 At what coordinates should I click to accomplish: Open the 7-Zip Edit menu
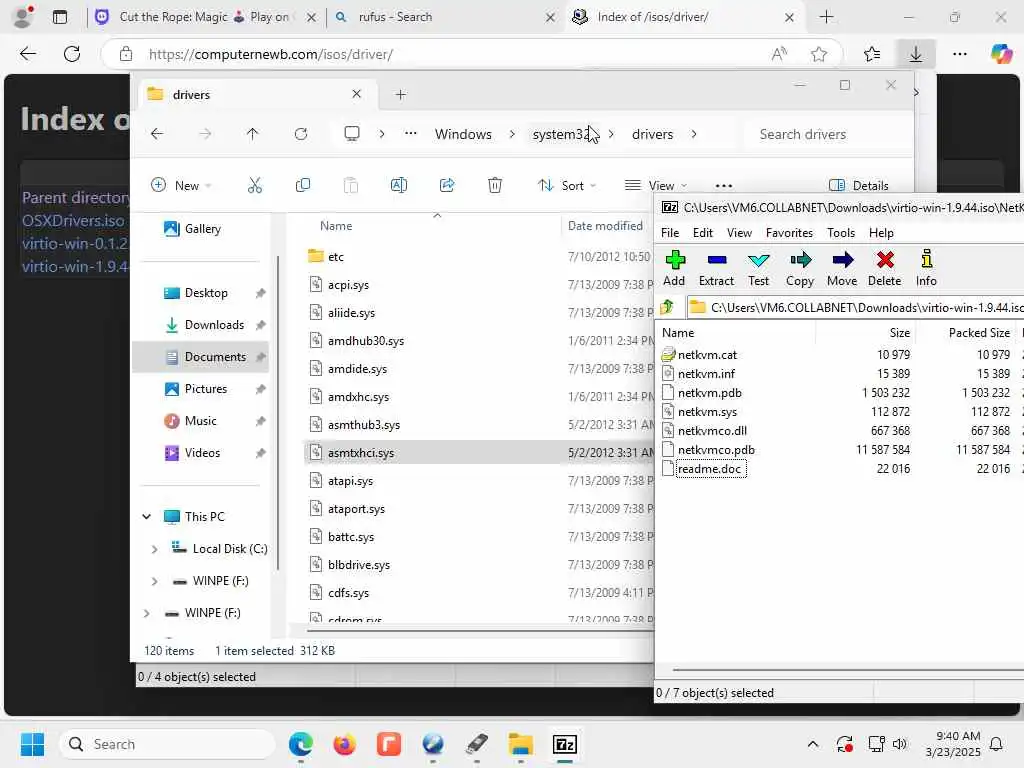pos(703,232)
